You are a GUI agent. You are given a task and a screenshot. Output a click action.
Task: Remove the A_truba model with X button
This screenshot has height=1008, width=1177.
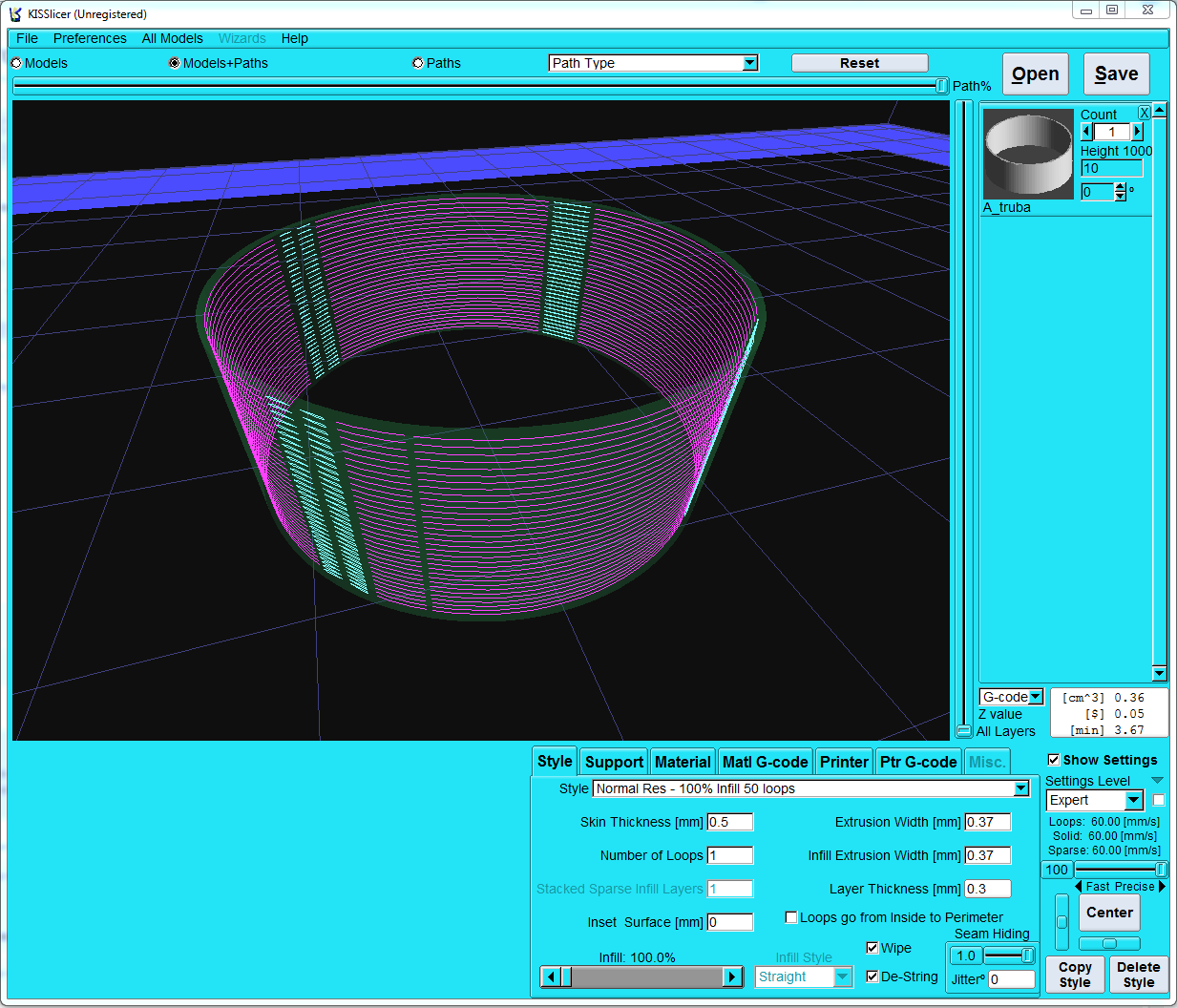(x=1144, y=113)
